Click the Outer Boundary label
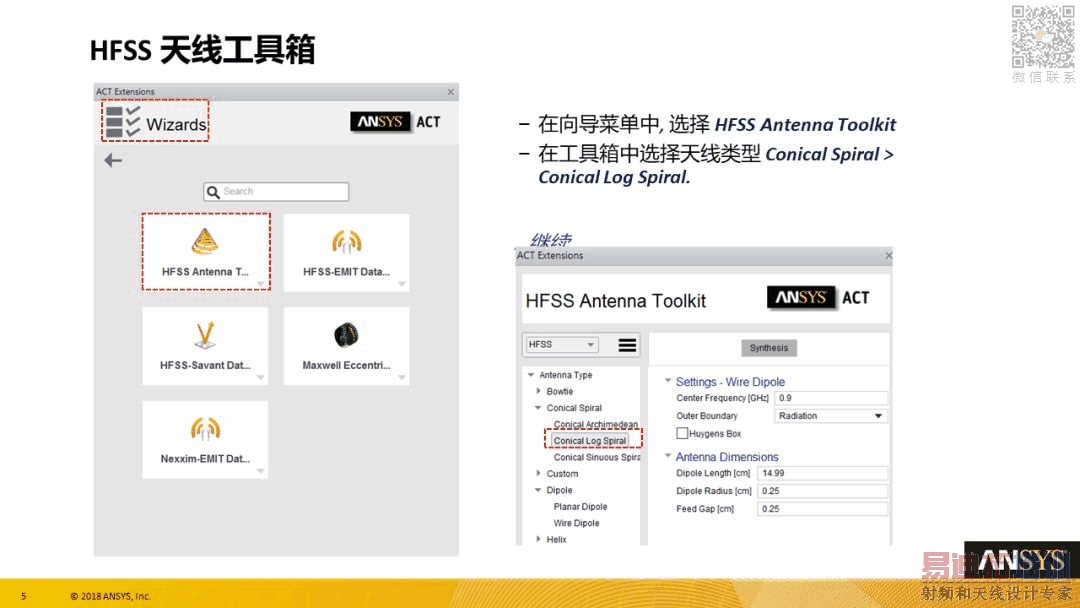This screenshot has width=1080, height=608. tap(707, 416)
